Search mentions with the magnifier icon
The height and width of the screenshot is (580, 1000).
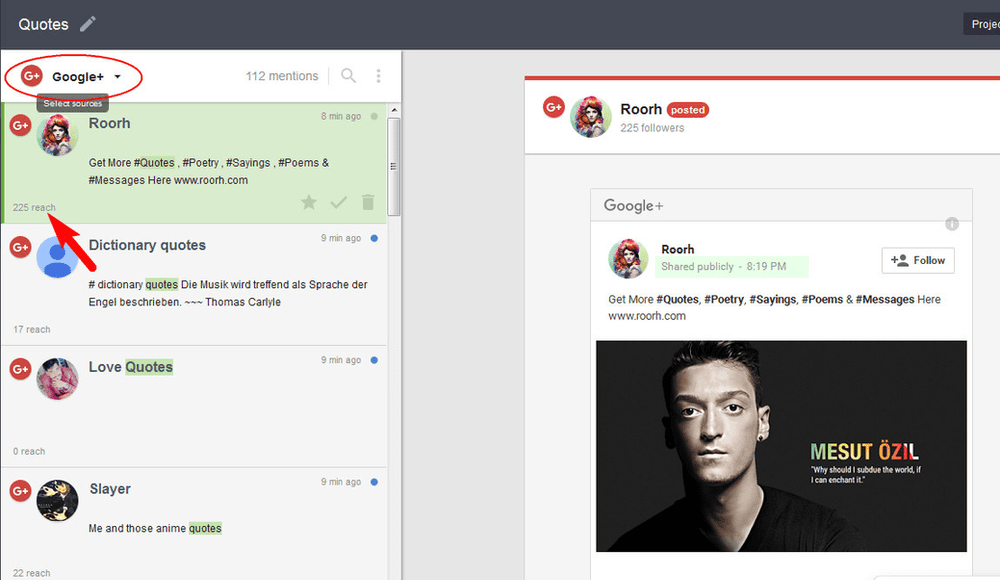(x=348, y=76)
